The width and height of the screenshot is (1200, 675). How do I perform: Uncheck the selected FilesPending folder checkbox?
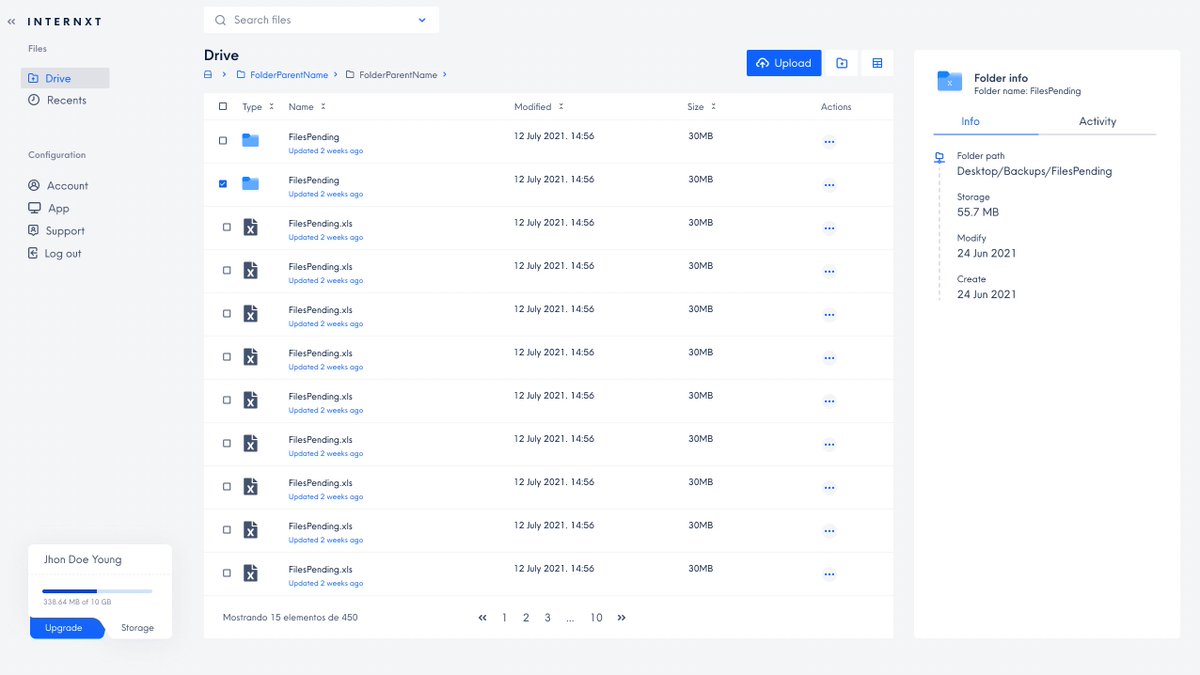tap(223, 184)
